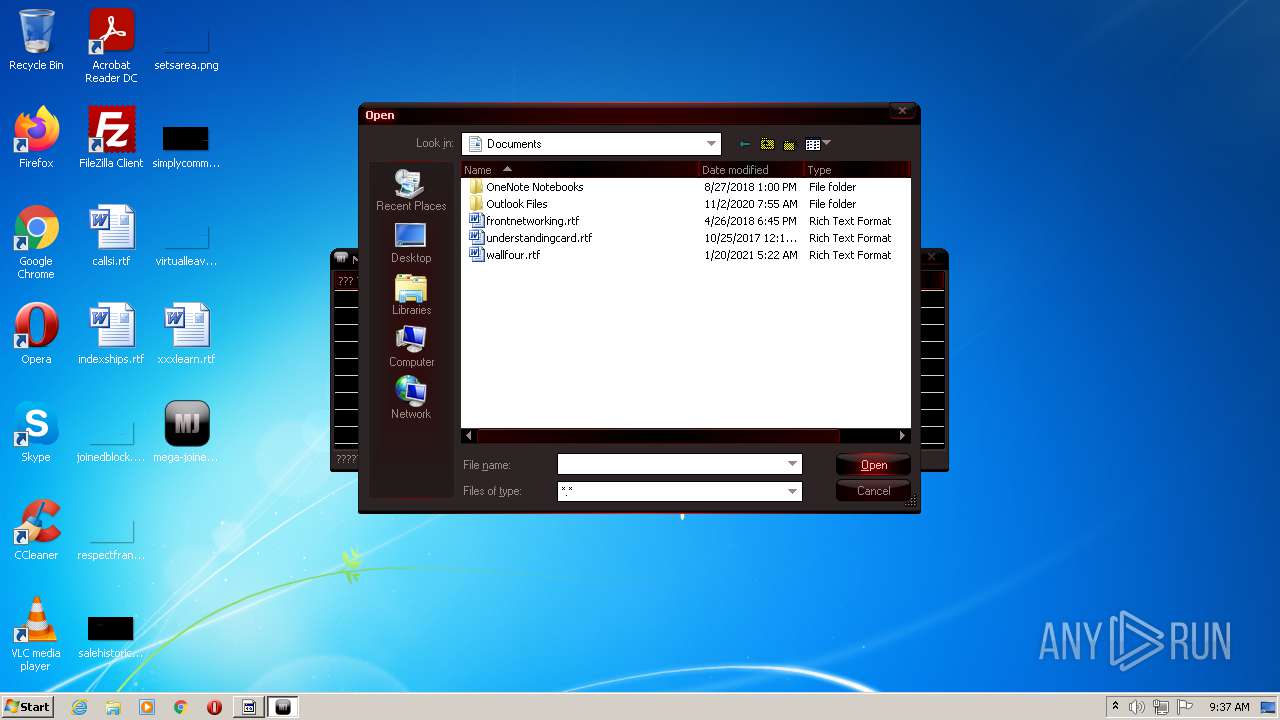This screenshot has width=1280, height=720.
Task: Open Internet Explorer from the taskbar
Action: click(79, 707)
